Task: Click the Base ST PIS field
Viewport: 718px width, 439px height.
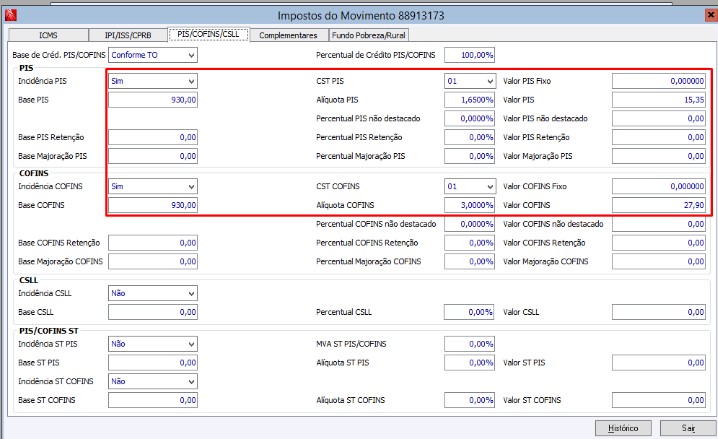Action: [x=153, y=363]
